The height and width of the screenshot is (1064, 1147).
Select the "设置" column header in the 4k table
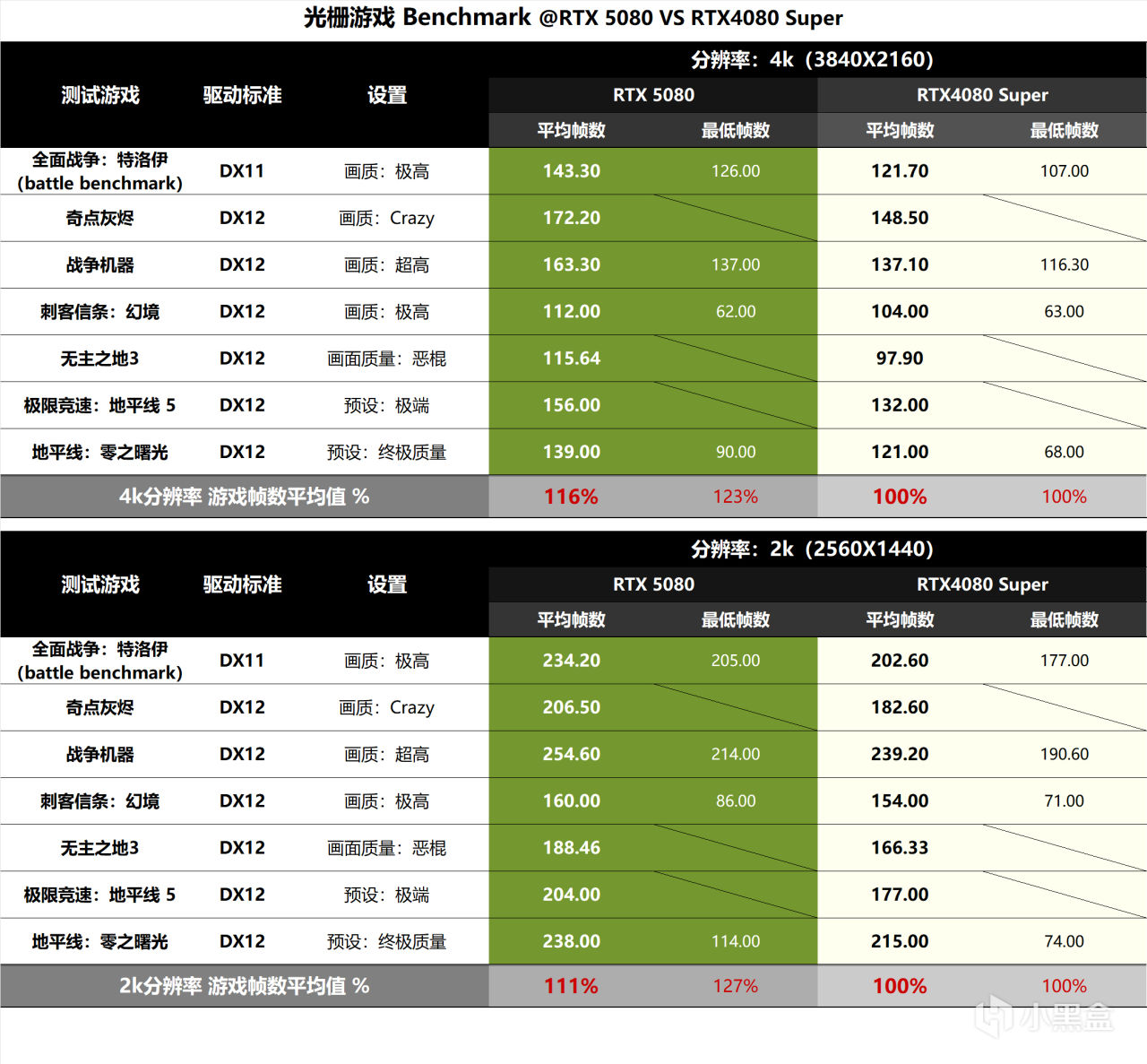tap(387, 95)
